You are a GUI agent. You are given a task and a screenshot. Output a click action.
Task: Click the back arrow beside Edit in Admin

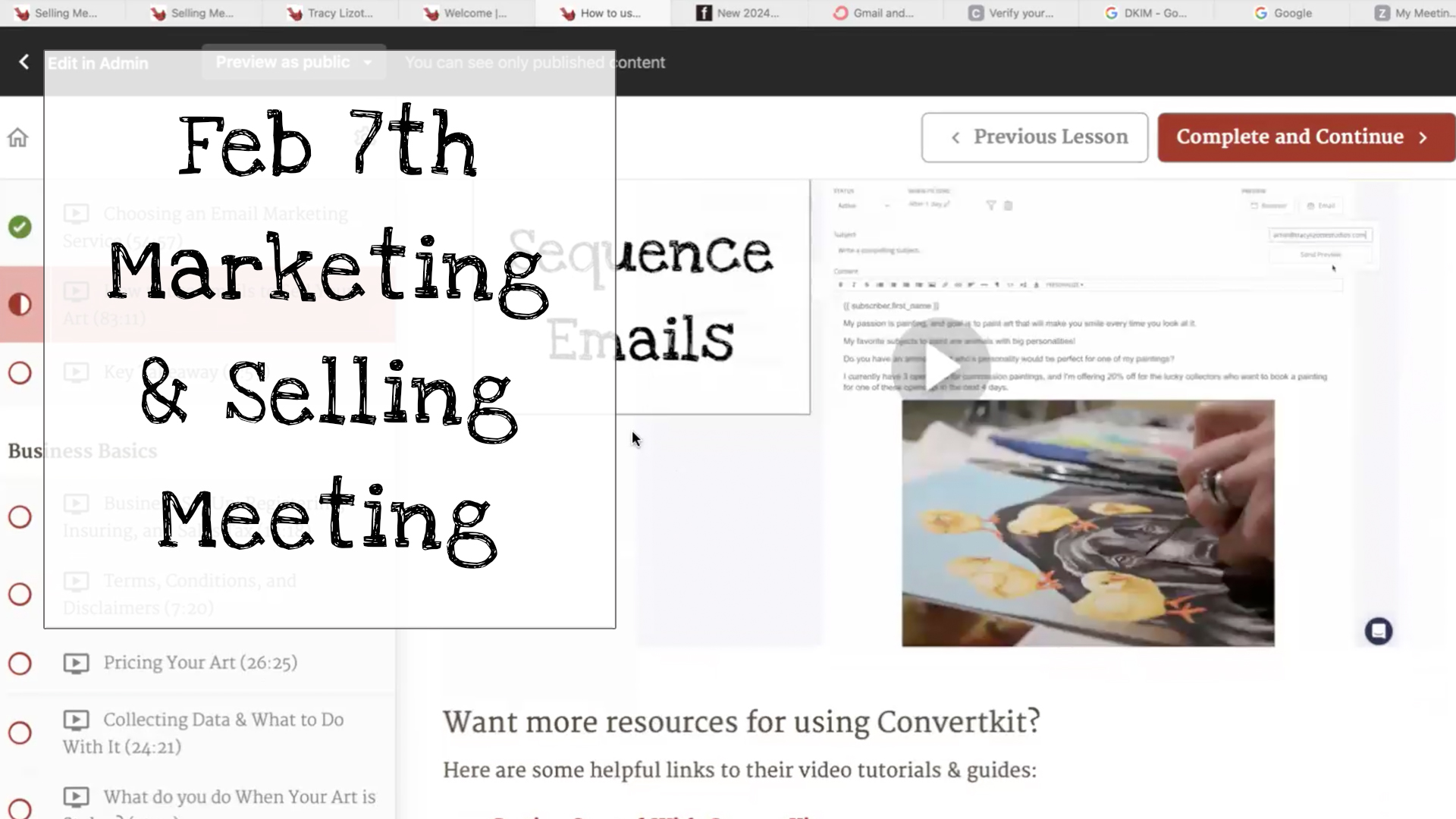[24, 62]
